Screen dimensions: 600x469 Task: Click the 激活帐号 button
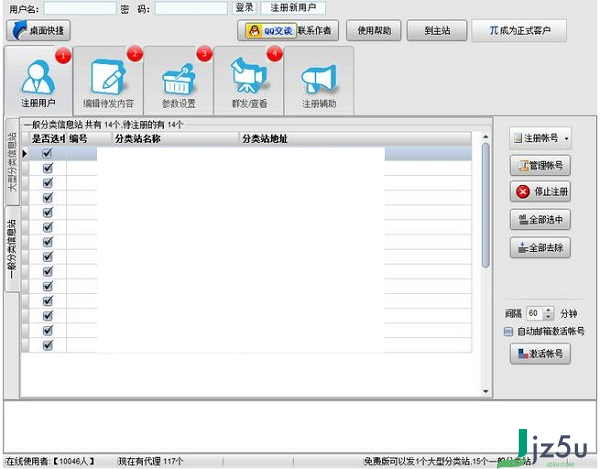[540, 354]
